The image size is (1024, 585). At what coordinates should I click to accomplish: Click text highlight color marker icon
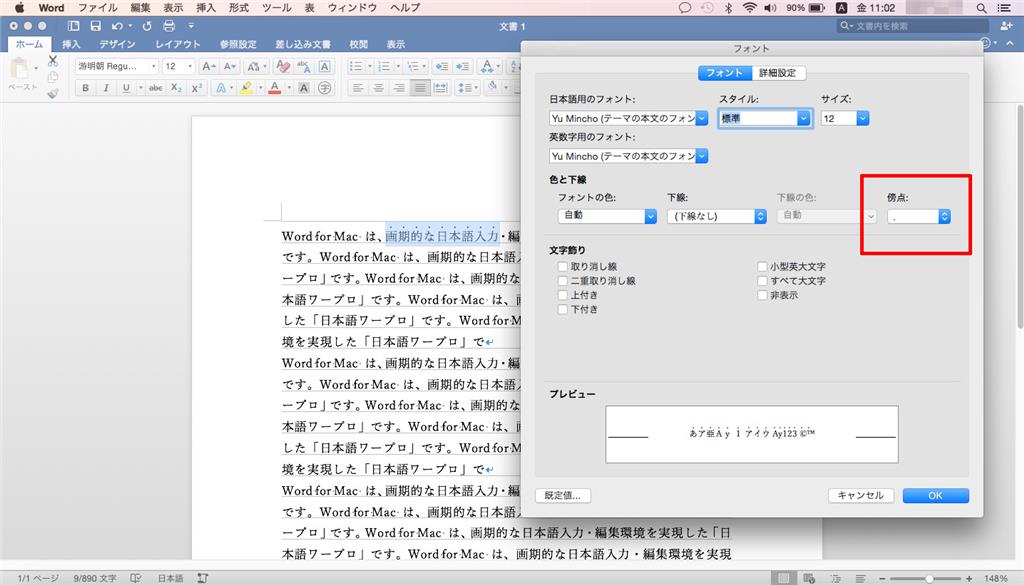tap(246, 87)
